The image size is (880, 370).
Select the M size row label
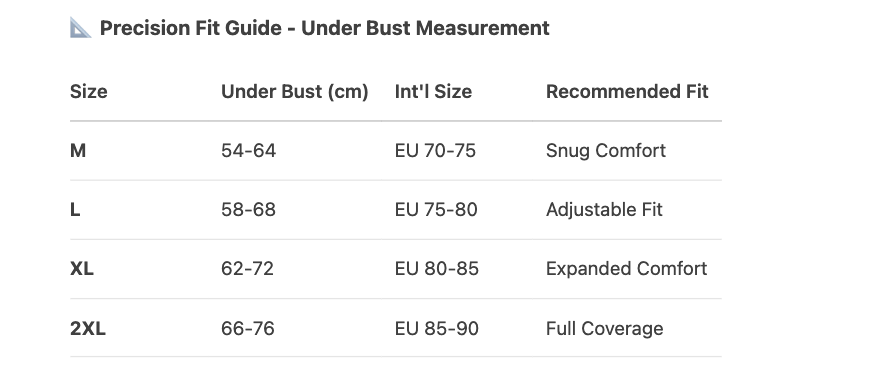tap(78, 150)
